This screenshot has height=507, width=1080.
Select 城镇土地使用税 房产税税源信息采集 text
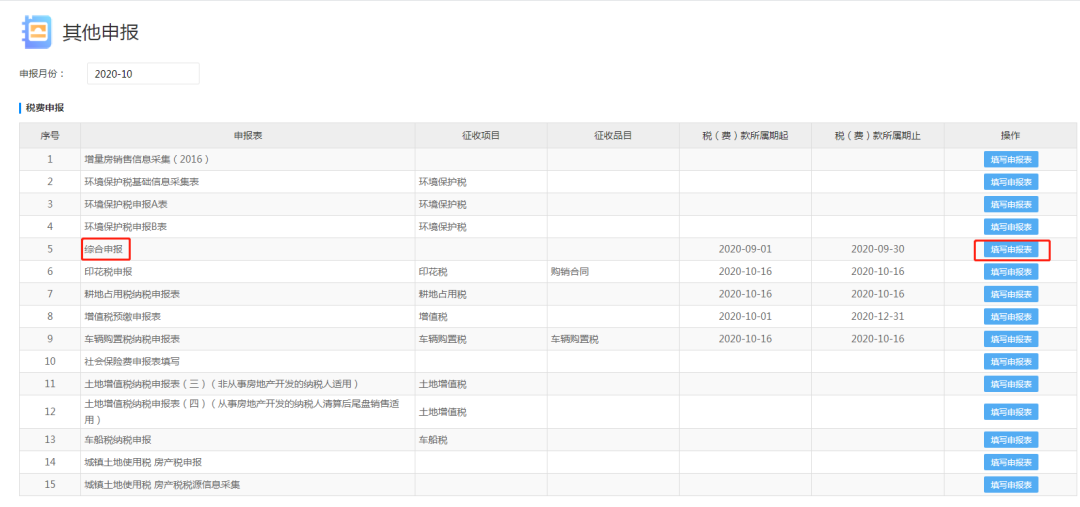162,484
